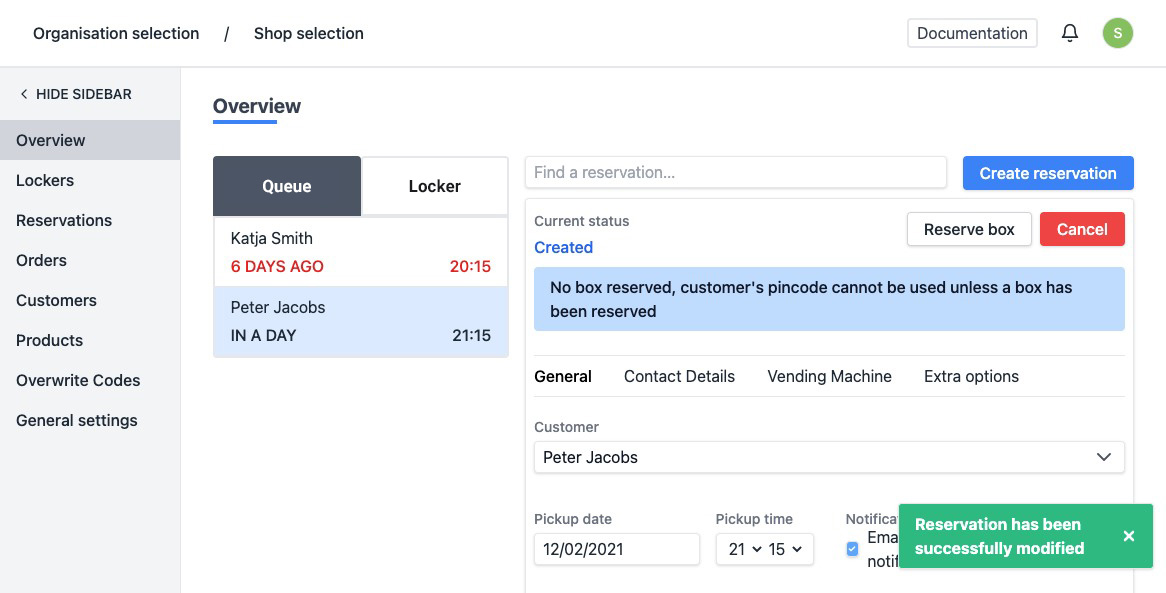Open the user avatar menu
Image resolution: width=1166 pixels, height=593 pixels.
[1118, 33]
